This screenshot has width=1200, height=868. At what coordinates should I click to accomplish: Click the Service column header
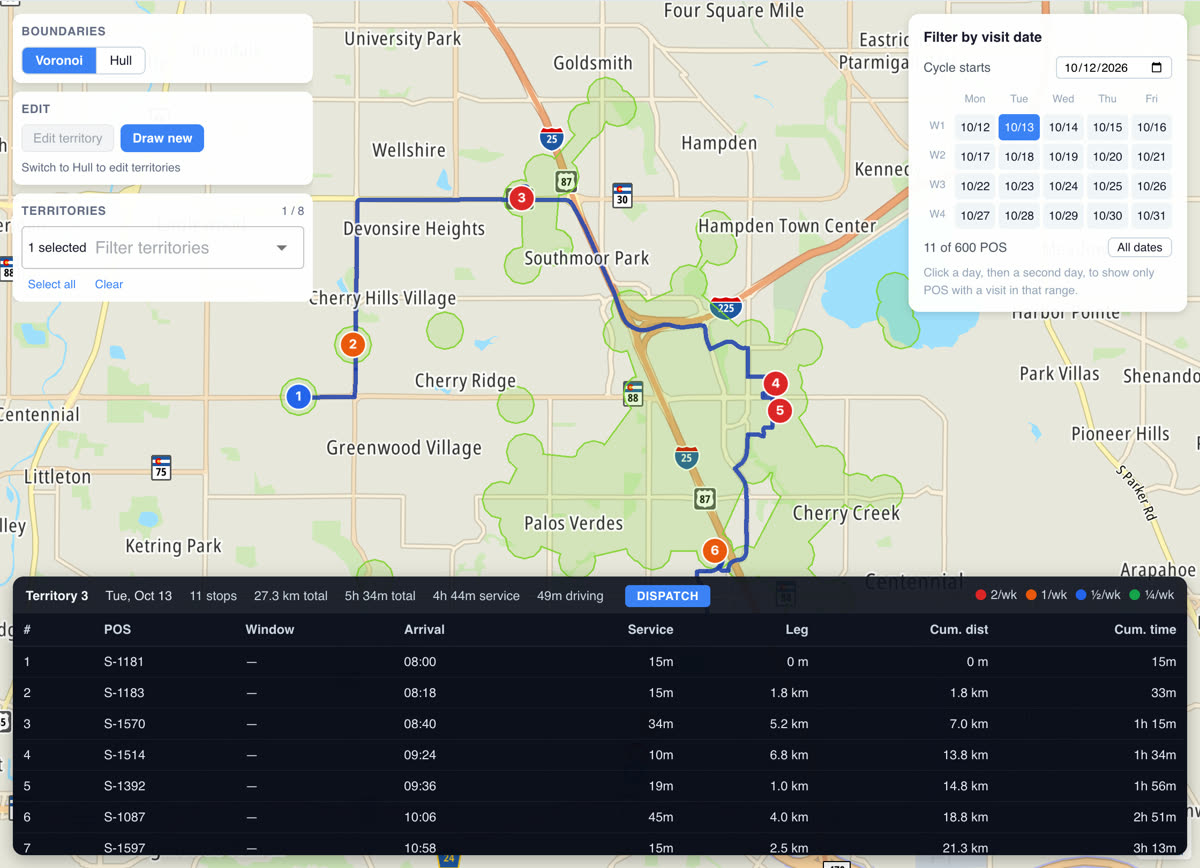tap(650, 629)
